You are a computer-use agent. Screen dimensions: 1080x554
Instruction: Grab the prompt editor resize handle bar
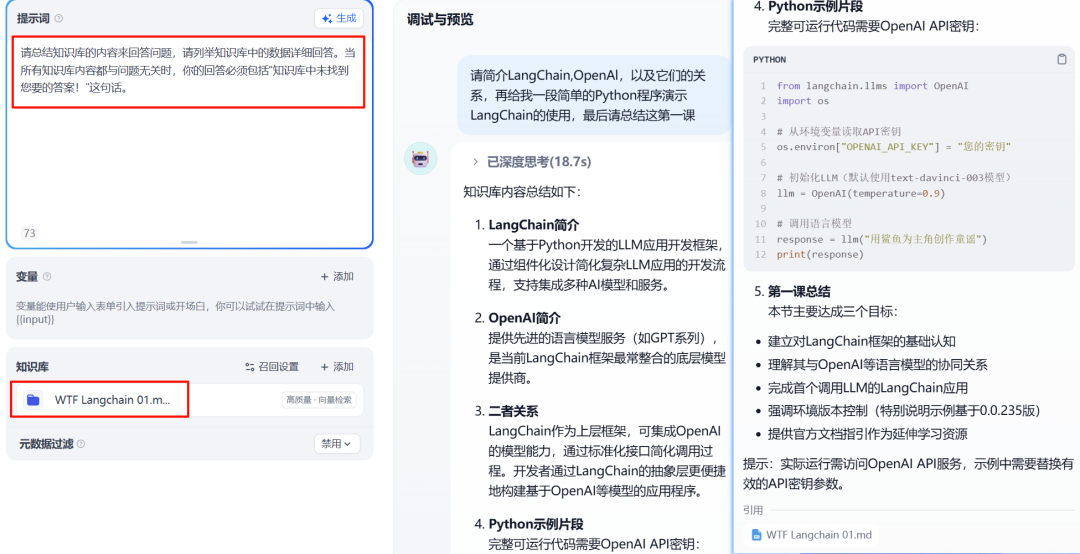[x=189, y=243]
